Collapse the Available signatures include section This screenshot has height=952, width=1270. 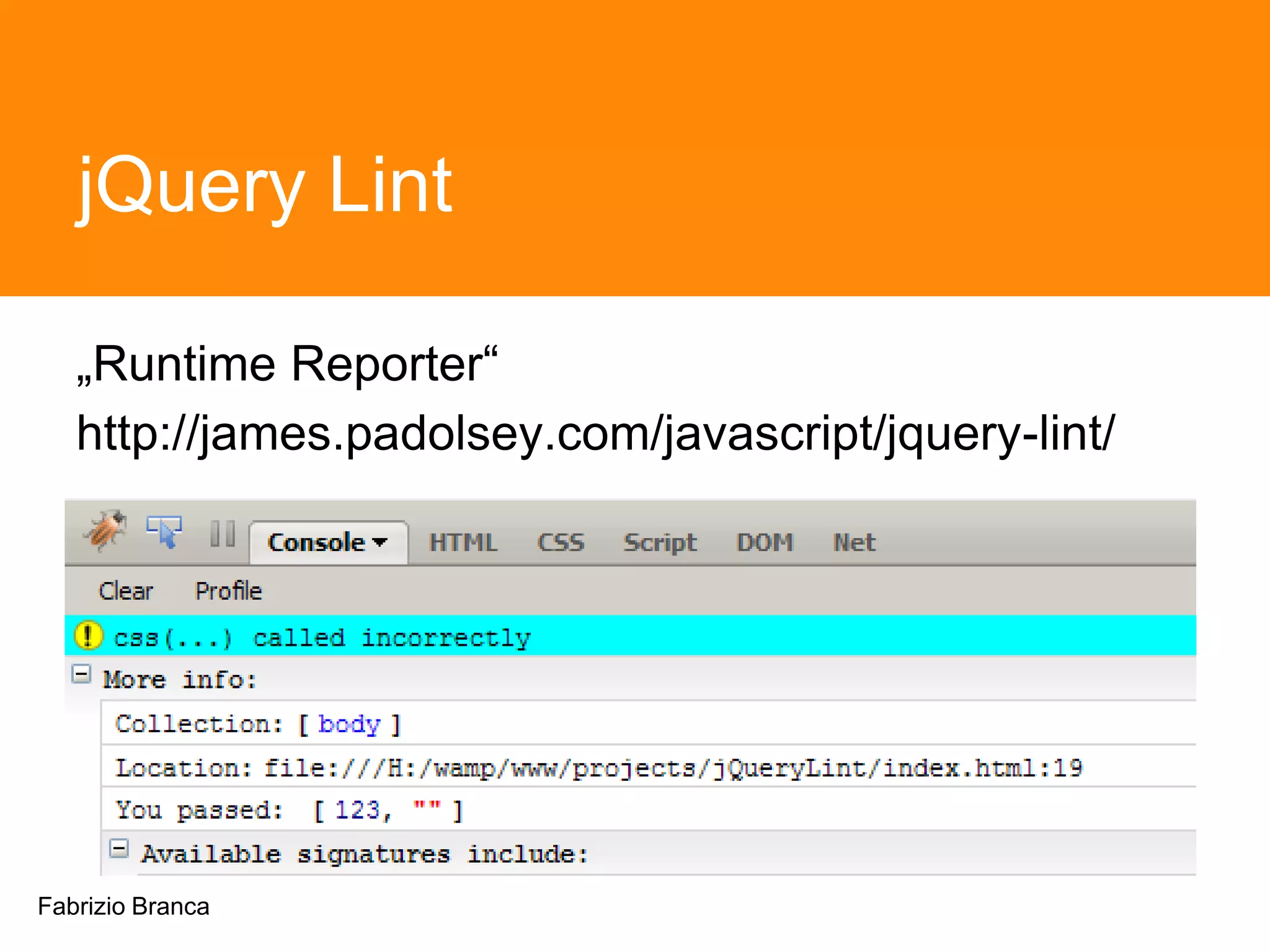pyautogui.click(x=119, y=848)
